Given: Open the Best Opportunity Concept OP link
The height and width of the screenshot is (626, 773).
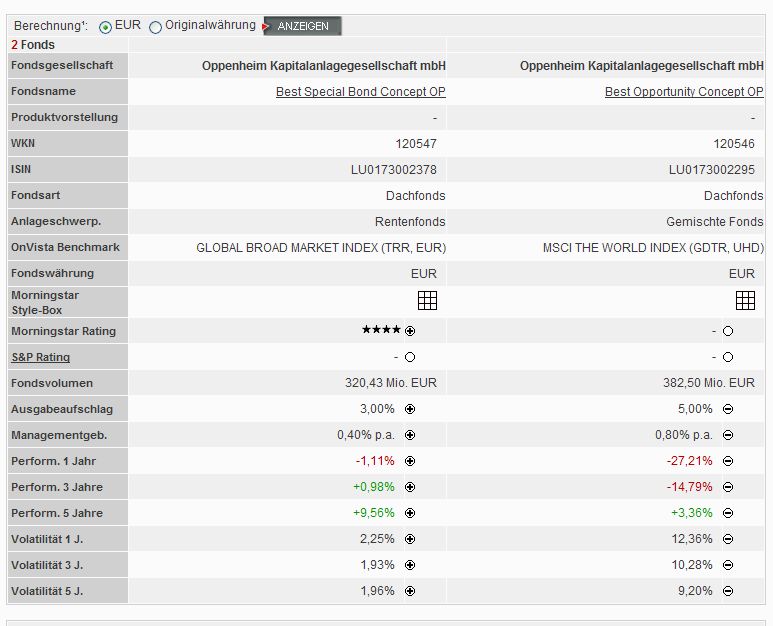Looking at the screenshot, I should tap(684, 91).
